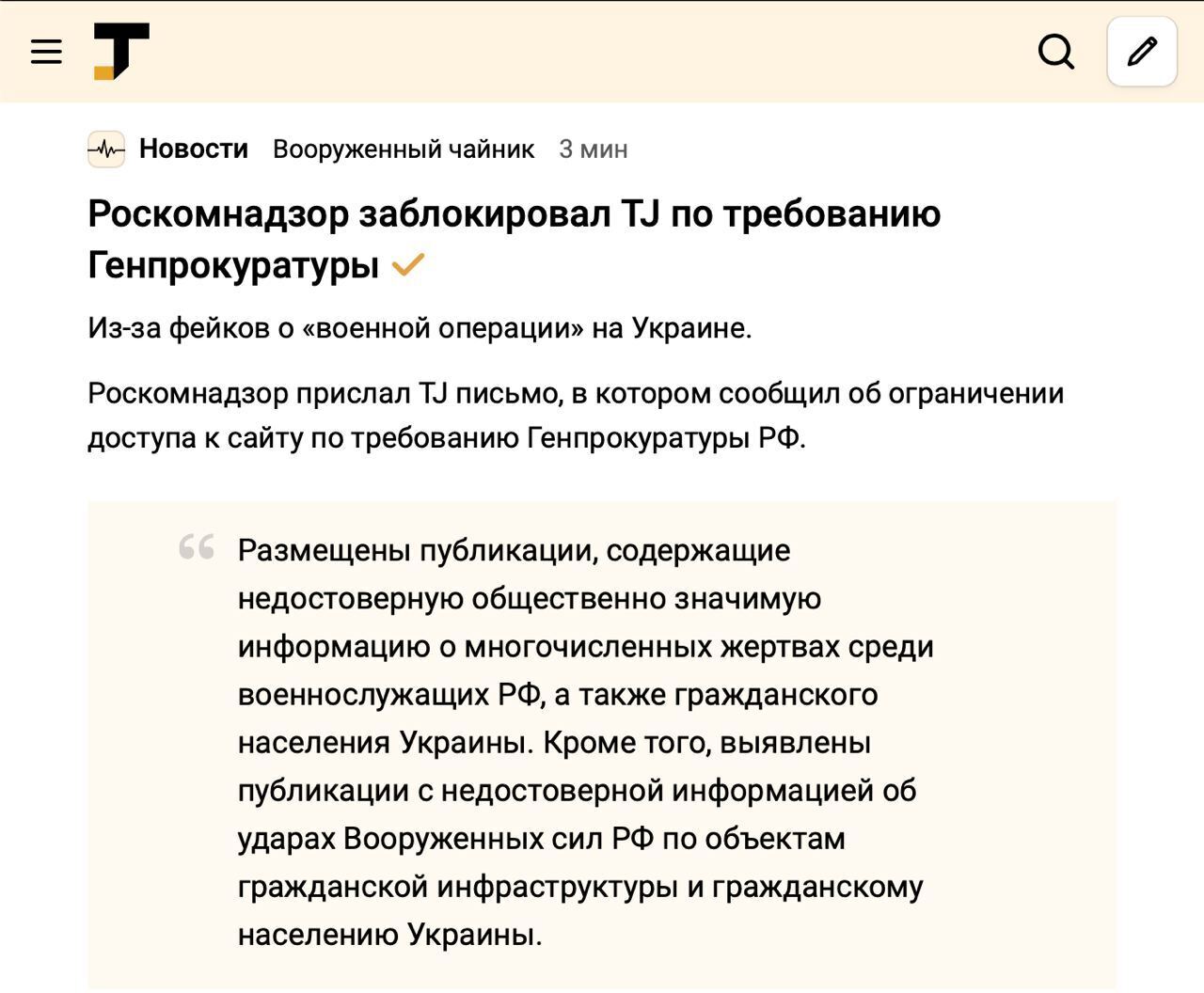1204x993 pixels.
Task: Click the gray quotation mark icon
Action: click(197, 547)
